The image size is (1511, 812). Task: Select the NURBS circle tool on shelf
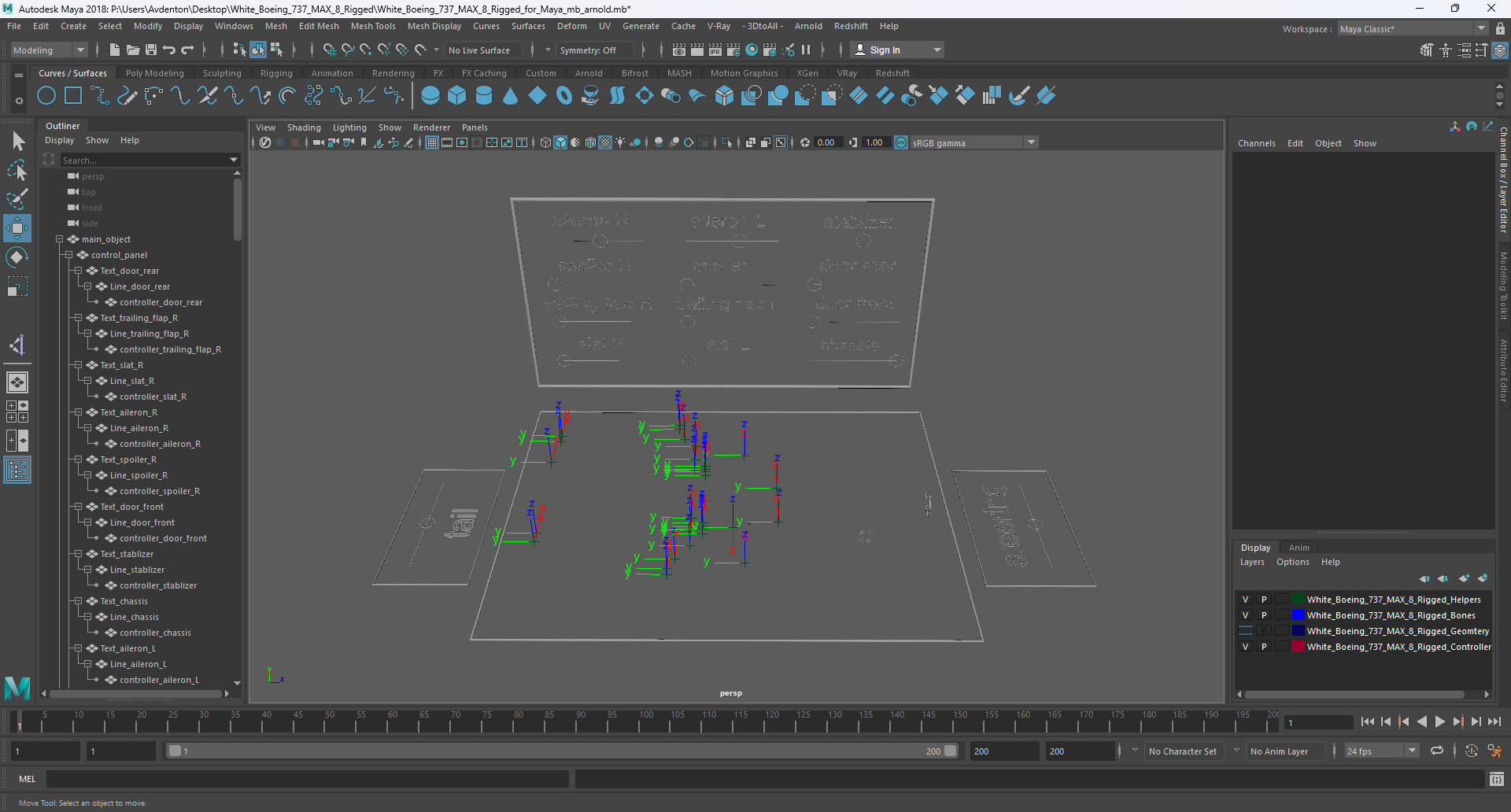(46, 96)
